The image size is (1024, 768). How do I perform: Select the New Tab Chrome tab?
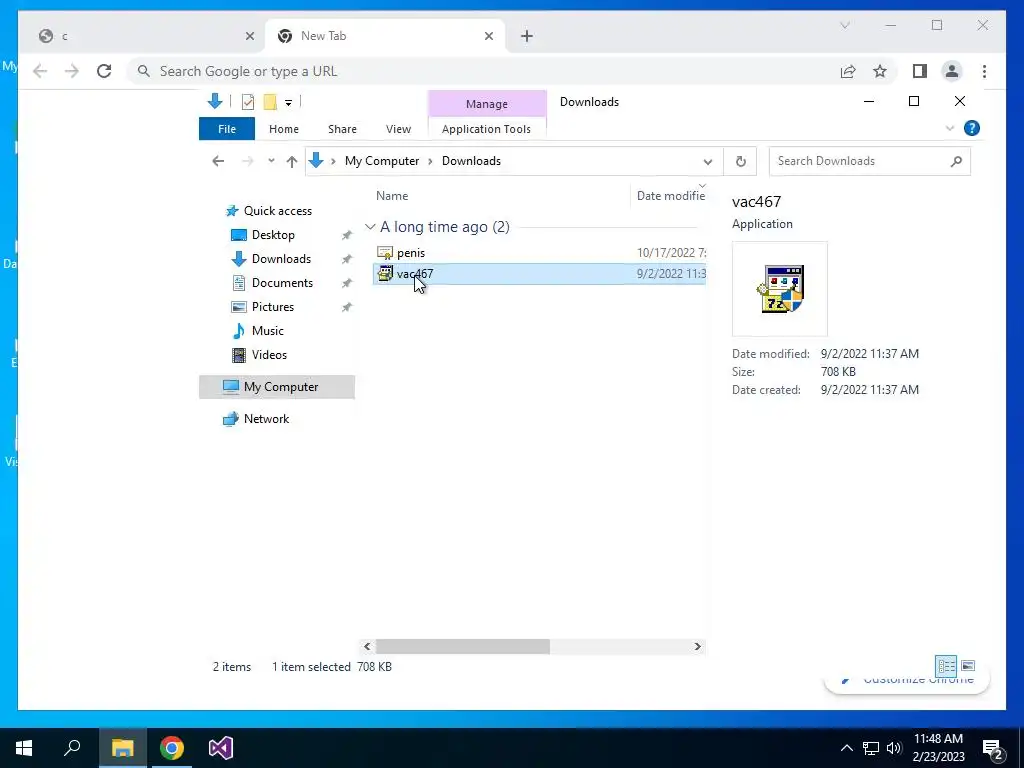[x=385, y=36]
